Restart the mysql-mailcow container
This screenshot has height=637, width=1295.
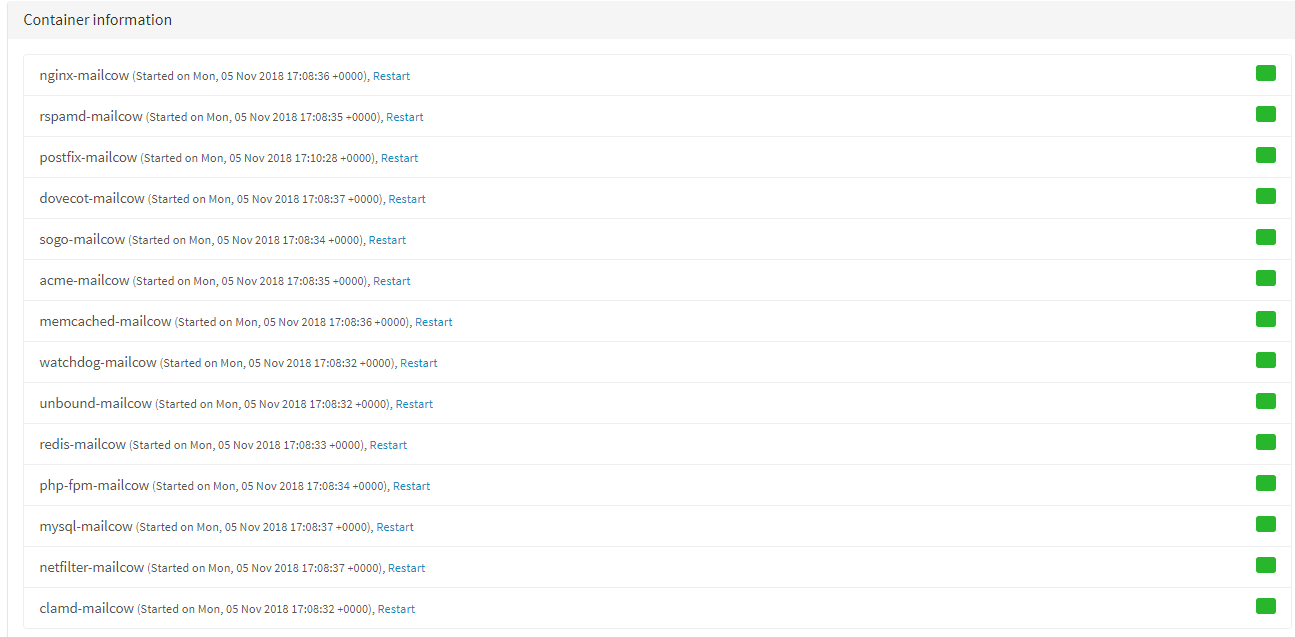tap(395, 527)
